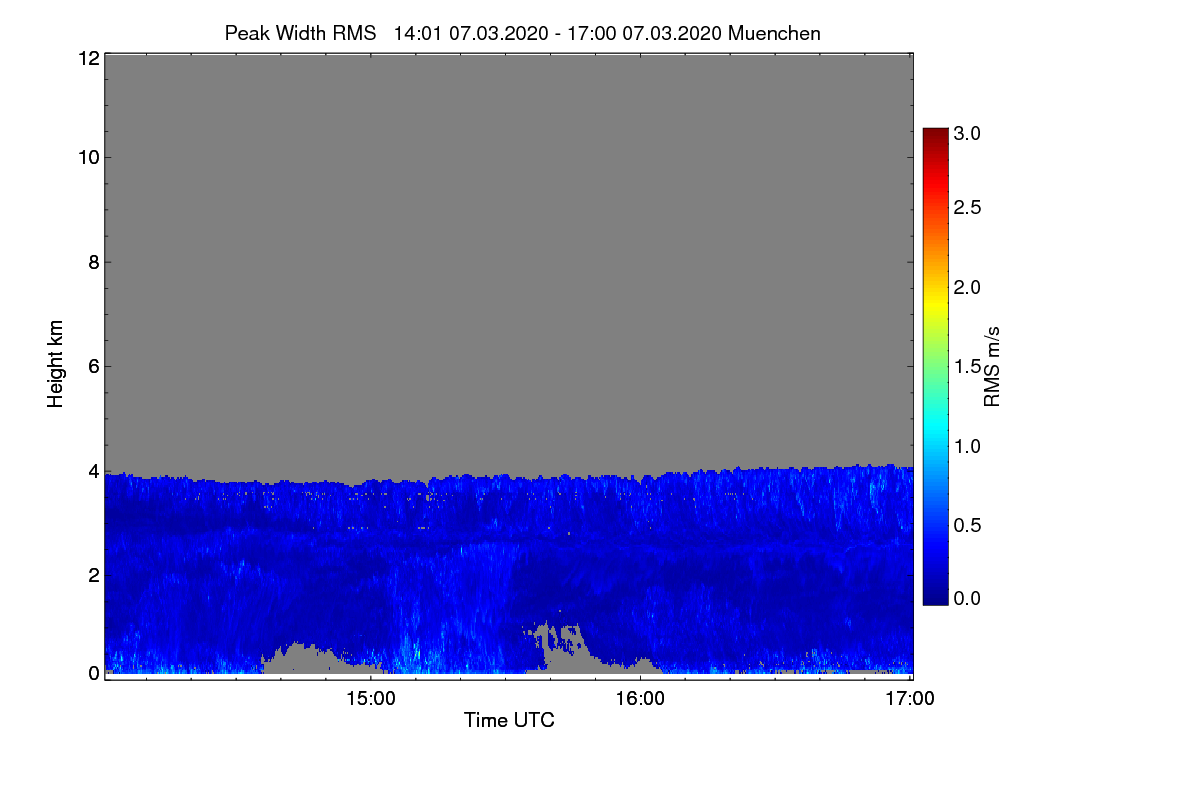Click the colorbar value 1.5

coord(967,367)
